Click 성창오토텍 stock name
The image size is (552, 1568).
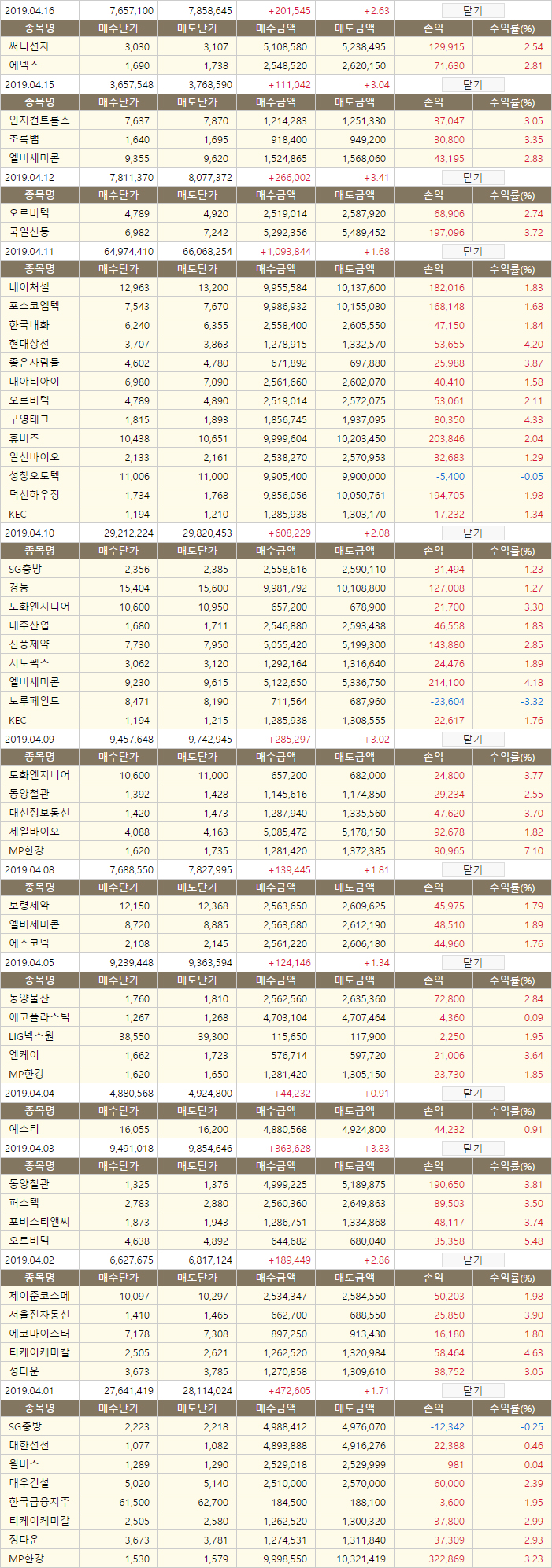[34, 477]
